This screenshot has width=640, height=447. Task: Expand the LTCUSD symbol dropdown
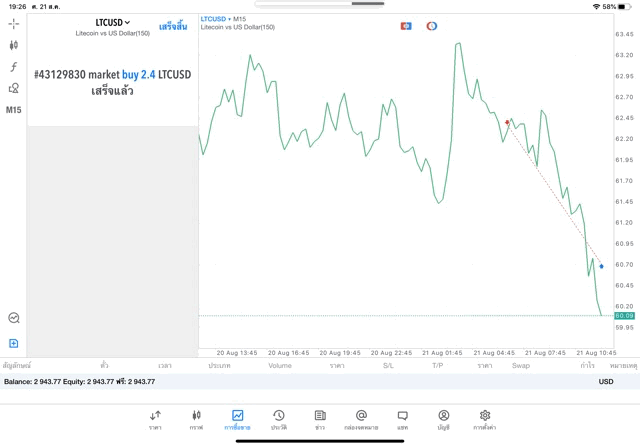pyautogui.click(x=113, y=22)
